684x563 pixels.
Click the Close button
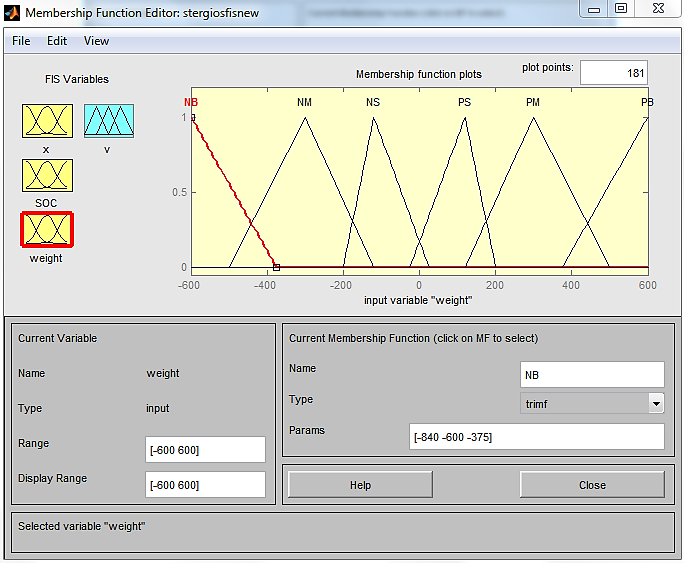pyautogui.click(x=592, y=485)
